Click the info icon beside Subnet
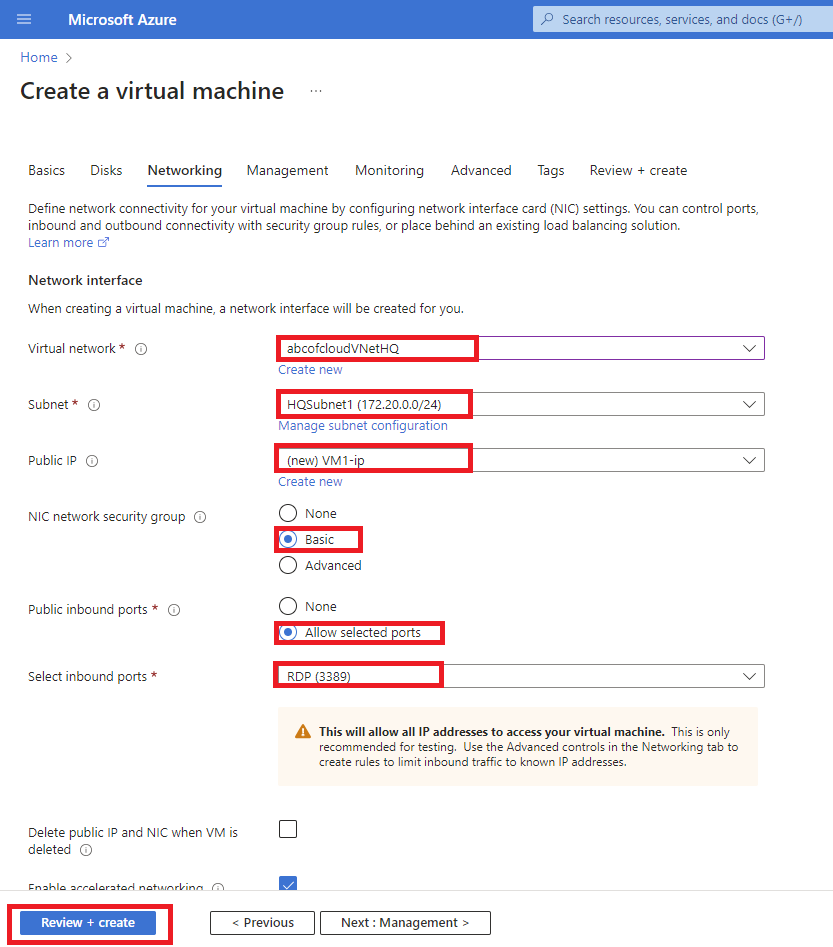Screen dimensions: 833x947 (x=92, y=405)
